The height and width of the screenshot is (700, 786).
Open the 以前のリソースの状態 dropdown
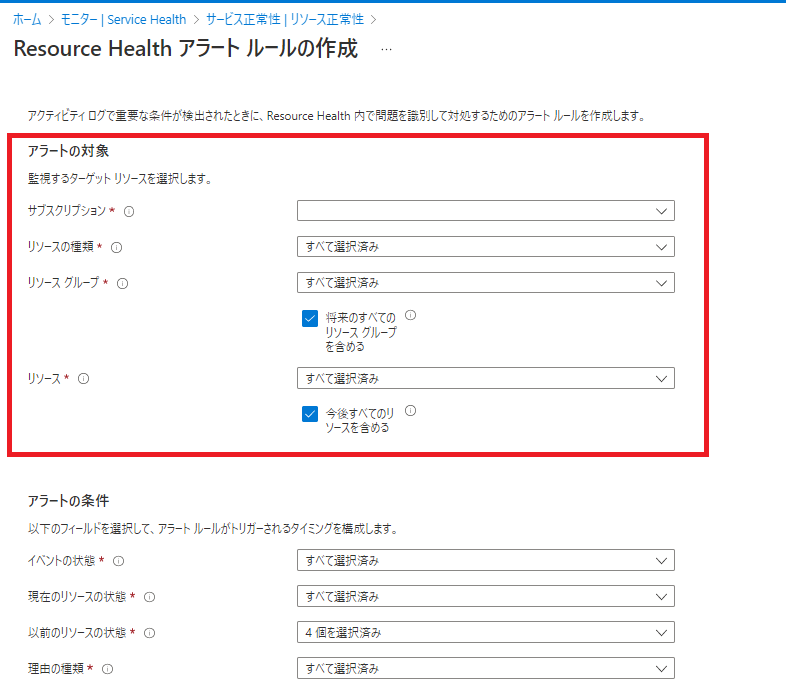pos(486,632)
